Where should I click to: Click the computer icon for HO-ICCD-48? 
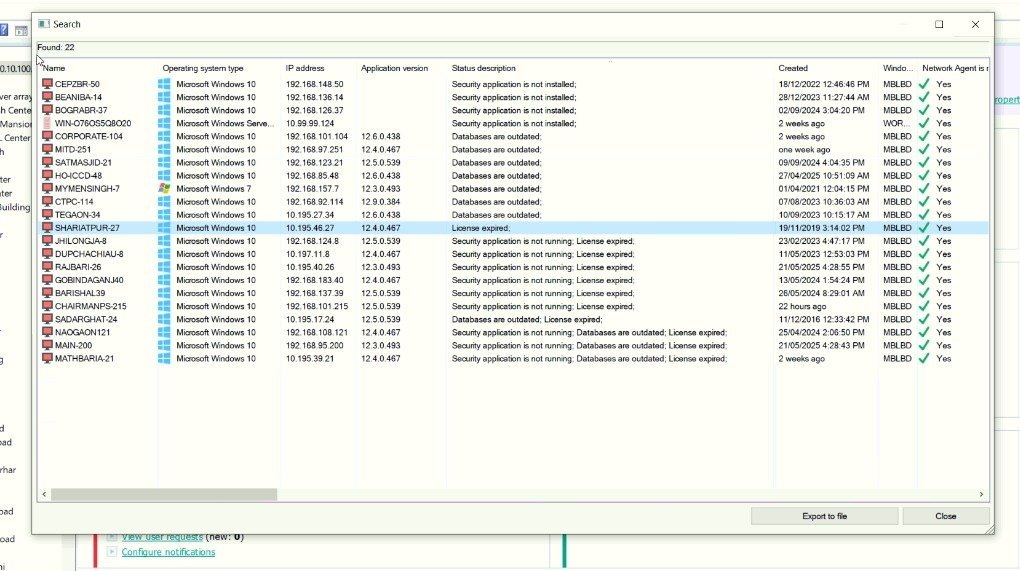click(x=47, y=176)
